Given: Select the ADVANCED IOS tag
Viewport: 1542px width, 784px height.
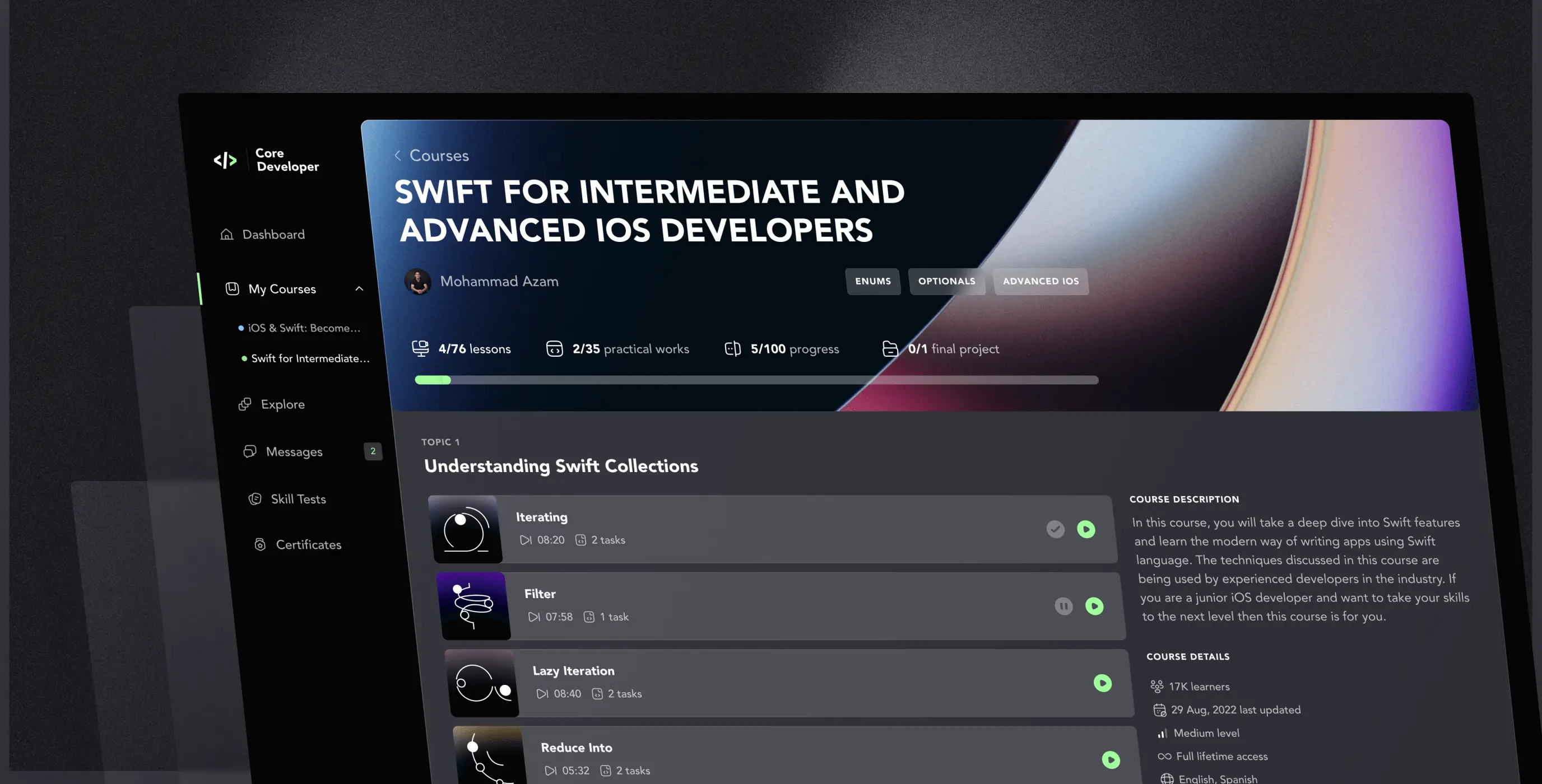Looking at the screenshot, I should coord(1041,281).
